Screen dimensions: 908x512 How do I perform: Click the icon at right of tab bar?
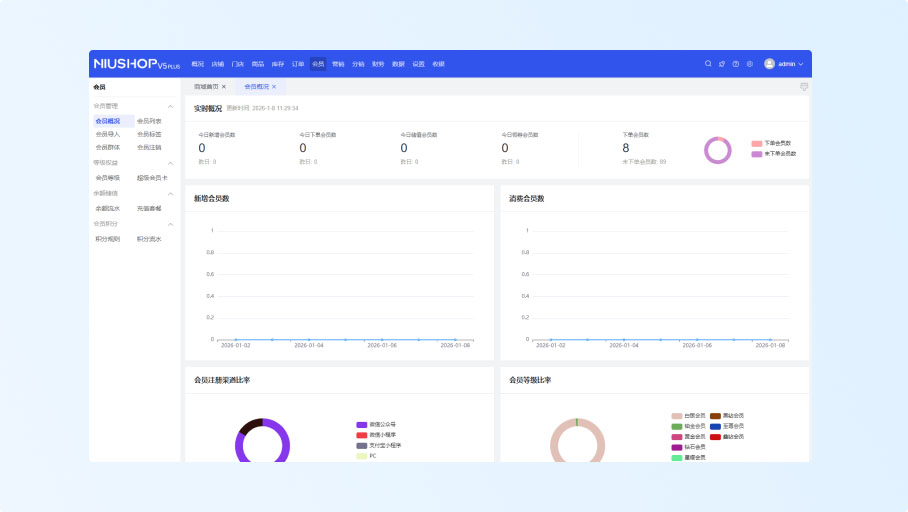[804, 87]
